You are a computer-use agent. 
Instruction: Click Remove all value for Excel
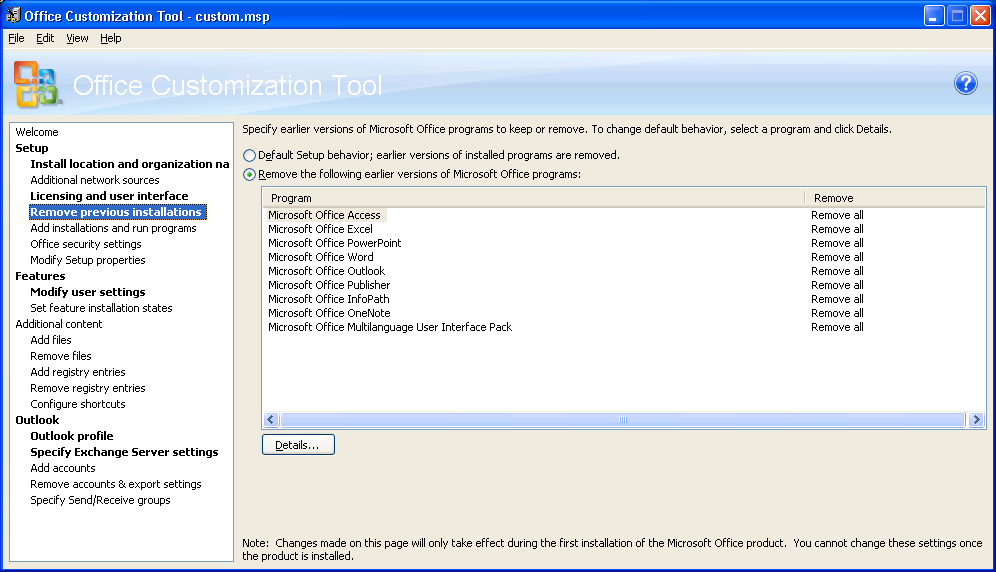click(x=837, y=229)
